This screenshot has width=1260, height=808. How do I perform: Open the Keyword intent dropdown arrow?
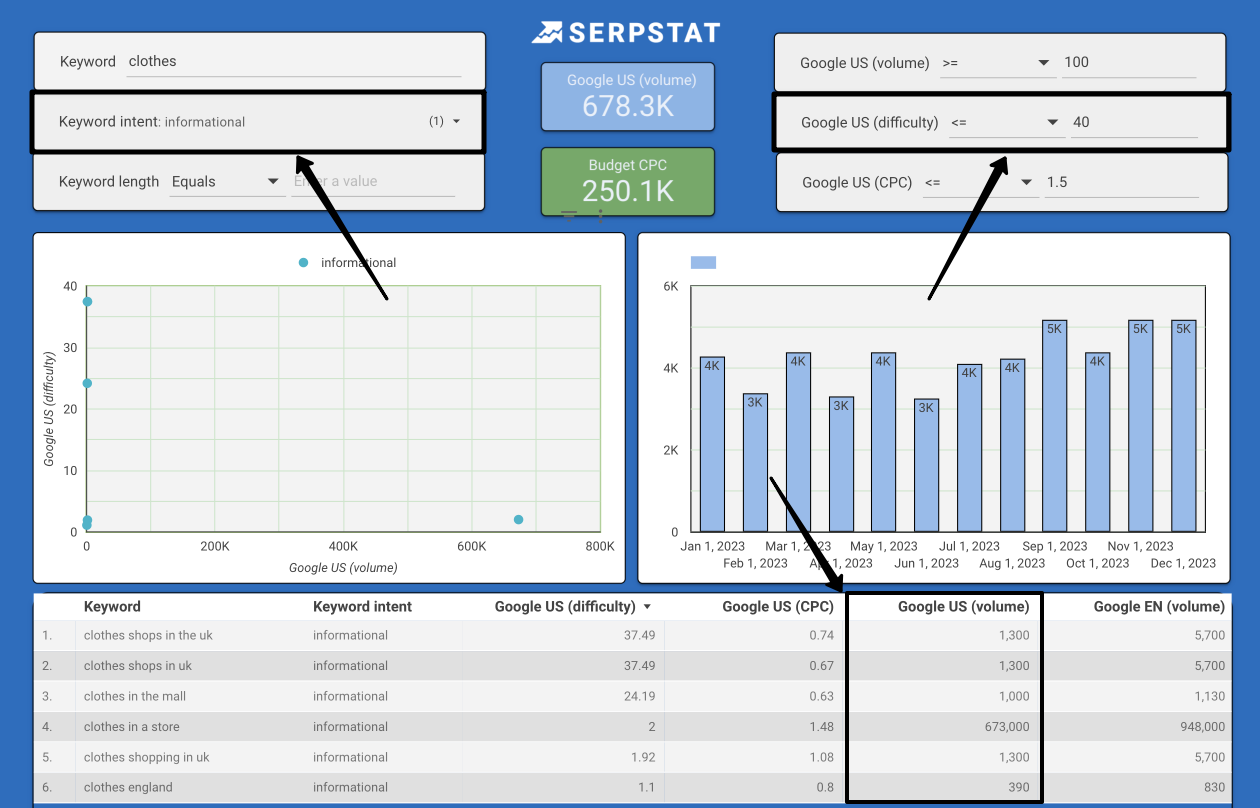click(x=457, y=122)
